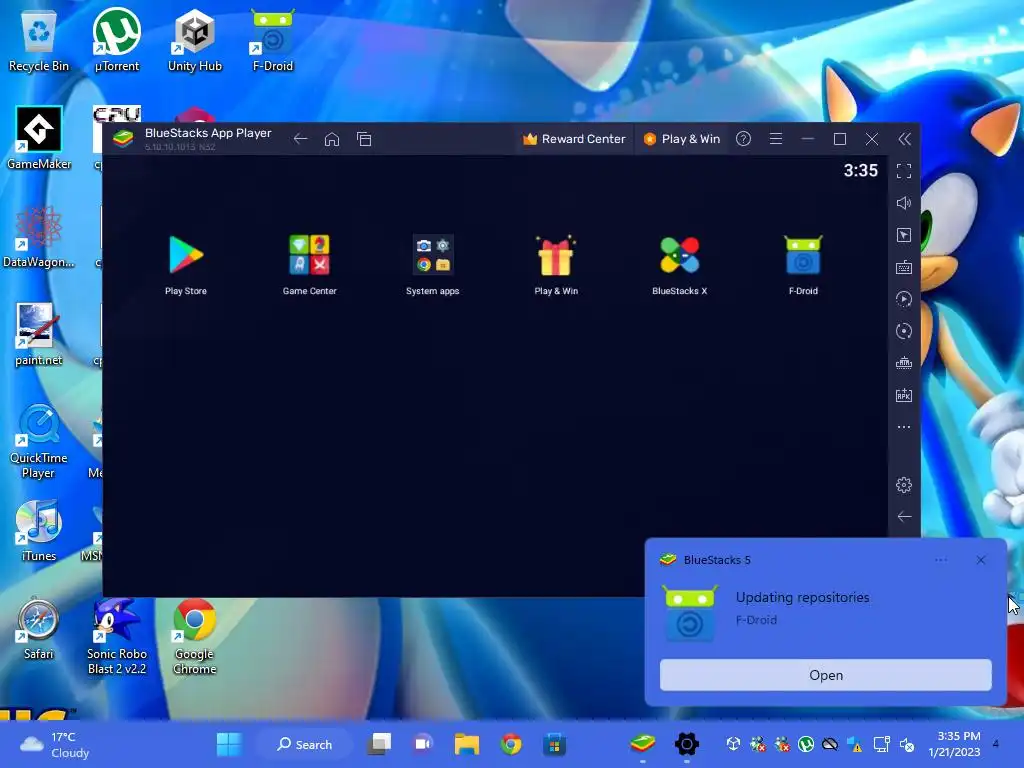This screenshot has height=768, width=1024.
Task: Open recent apps multi-window icon
Action: 364,139
